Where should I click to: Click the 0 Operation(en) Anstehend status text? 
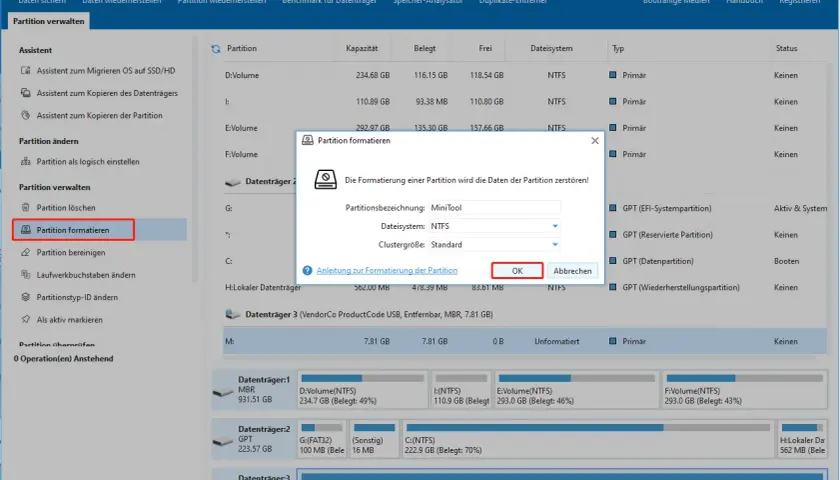(x=63, y=358)
